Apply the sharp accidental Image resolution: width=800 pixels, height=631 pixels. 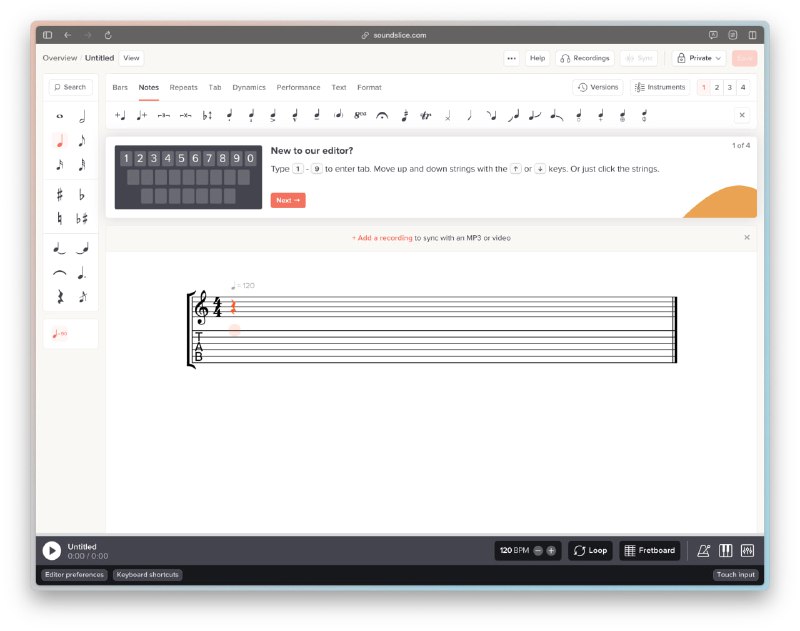[59, 194]
